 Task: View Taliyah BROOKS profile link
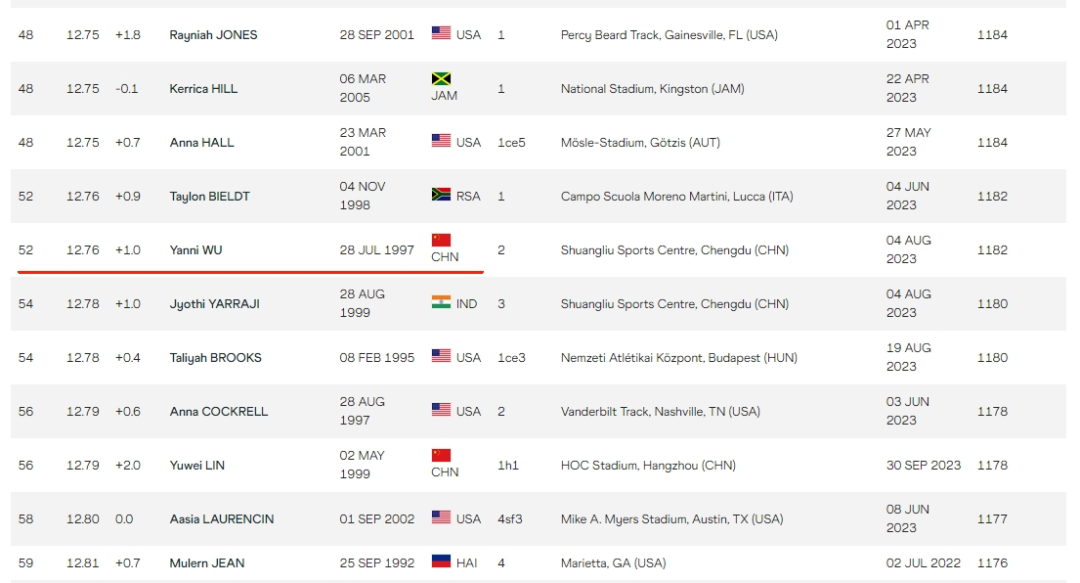pos(216,358)
